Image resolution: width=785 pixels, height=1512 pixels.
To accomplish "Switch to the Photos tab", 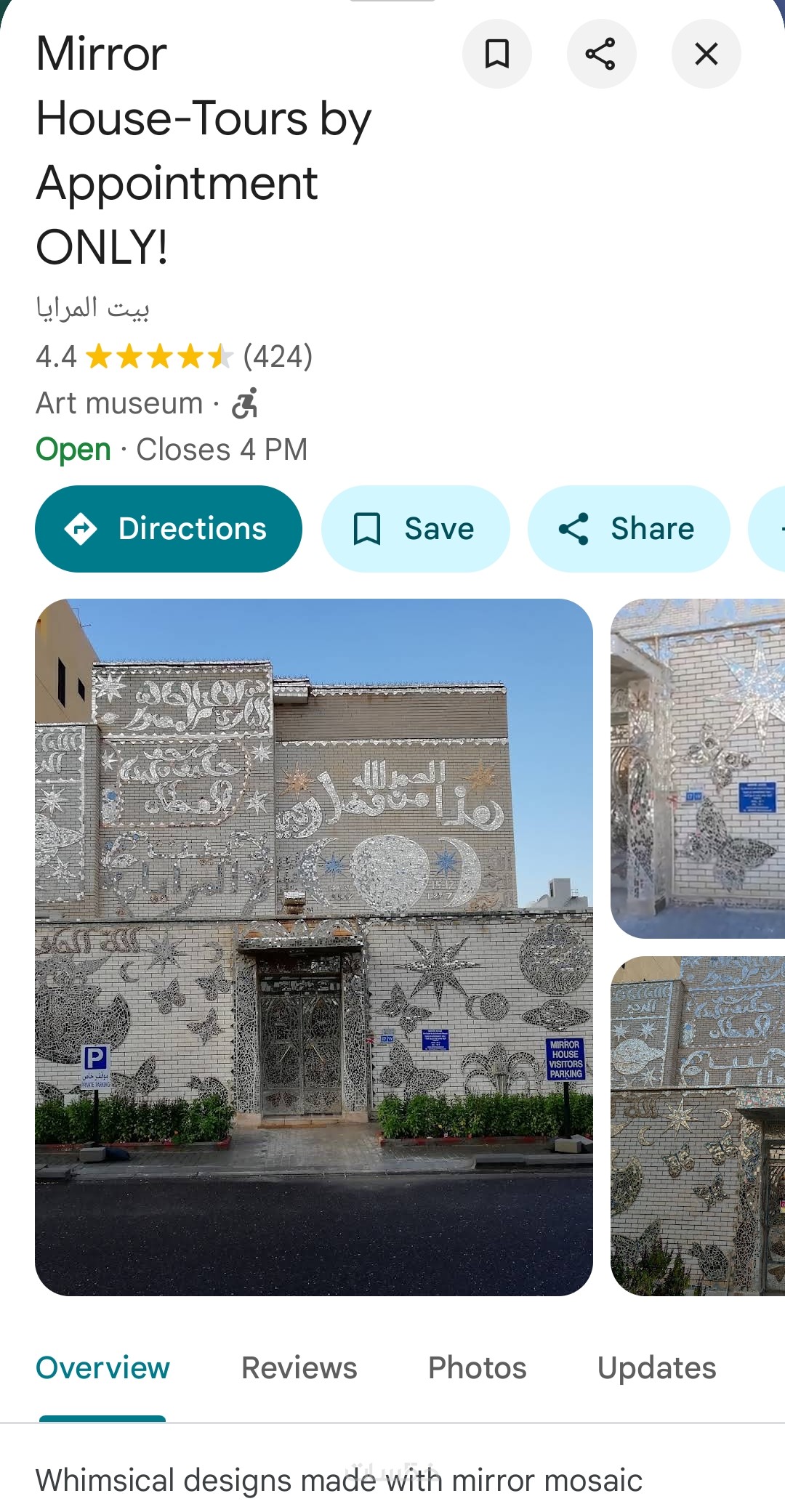I will click(478, 1368).
